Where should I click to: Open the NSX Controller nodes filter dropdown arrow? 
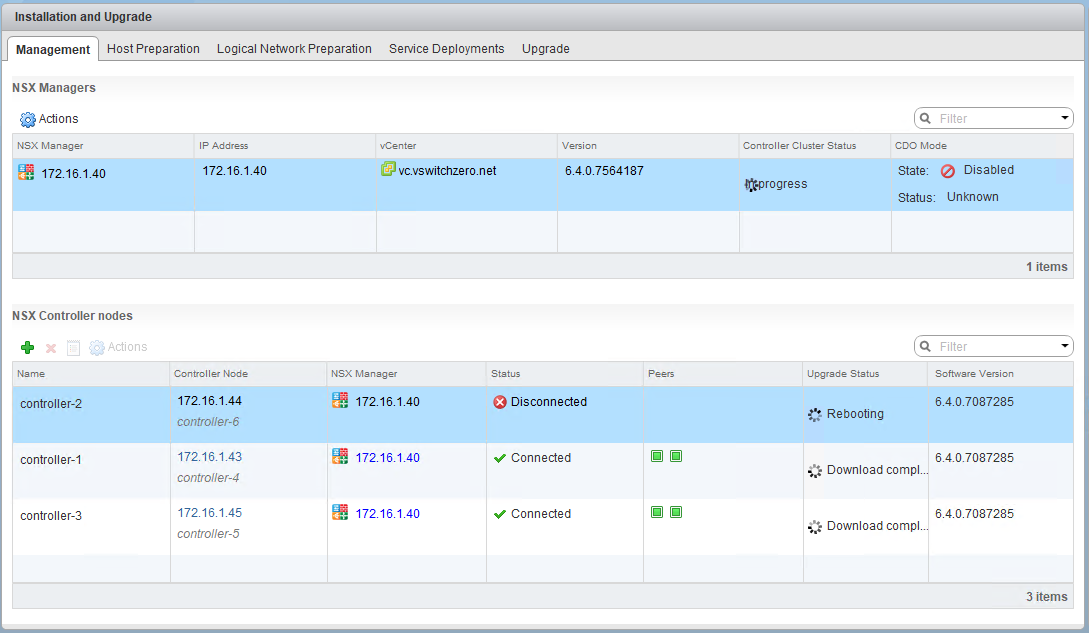[1064, 346]
